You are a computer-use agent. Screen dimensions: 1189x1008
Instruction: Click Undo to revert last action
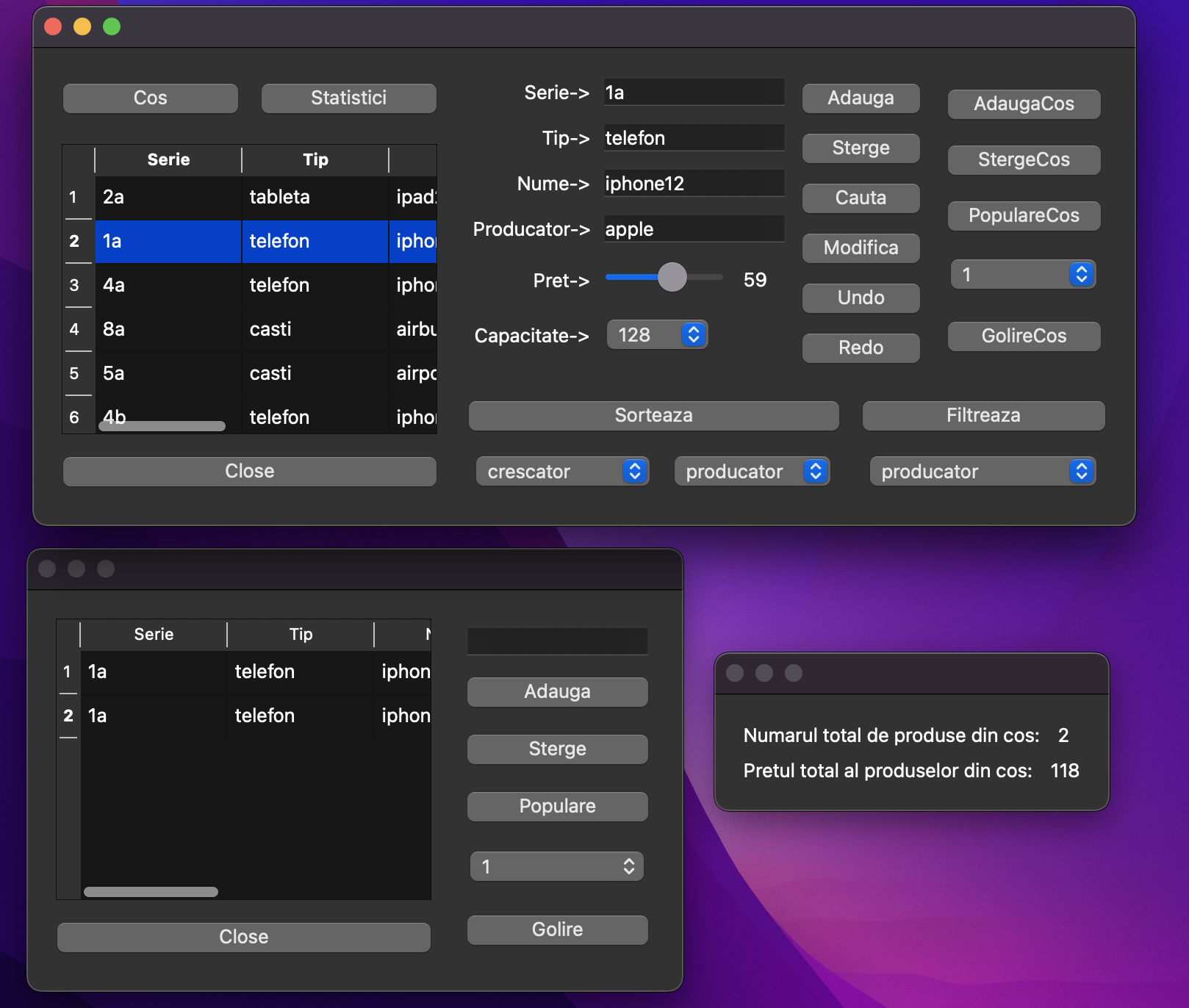point(860,298)
